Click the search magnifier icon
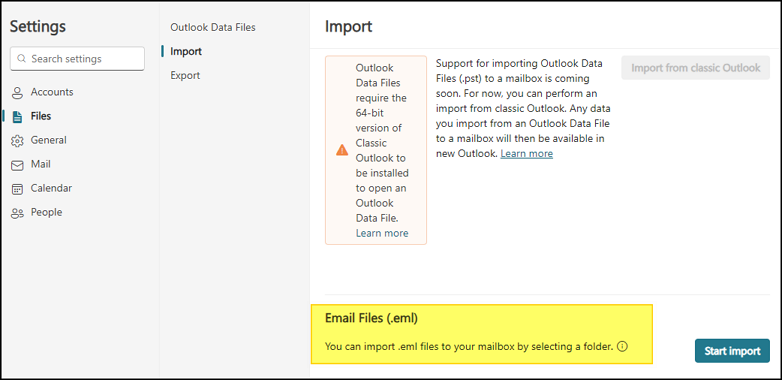 tap(21, 59)
